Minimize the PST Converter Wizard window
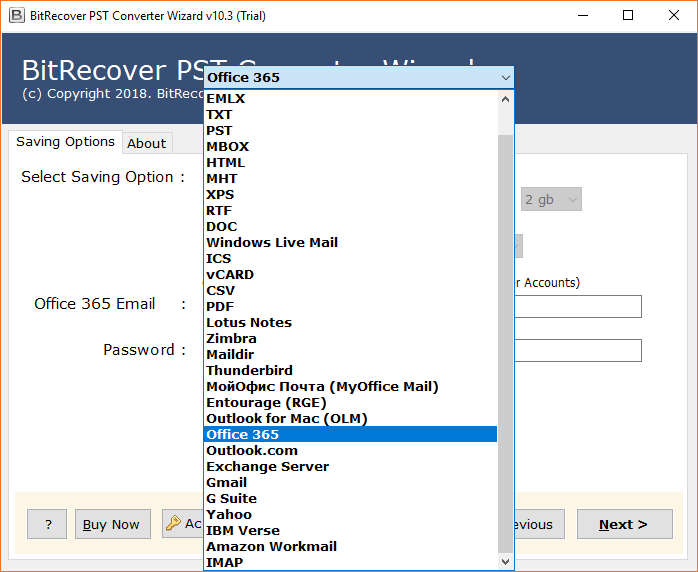This screenshot has width=698, height=572. [583, 16]
